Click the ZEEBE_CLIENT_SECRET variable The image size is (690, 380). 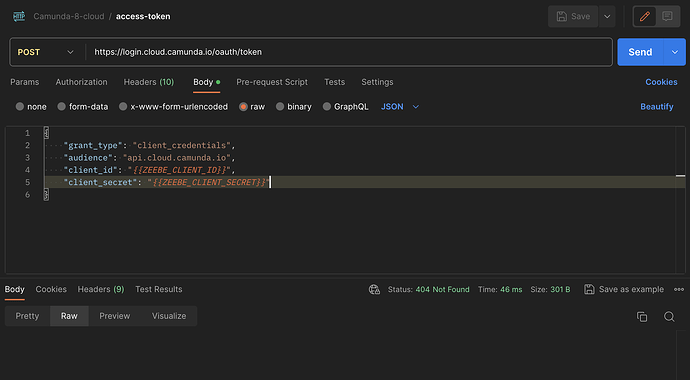click(209, 182)
